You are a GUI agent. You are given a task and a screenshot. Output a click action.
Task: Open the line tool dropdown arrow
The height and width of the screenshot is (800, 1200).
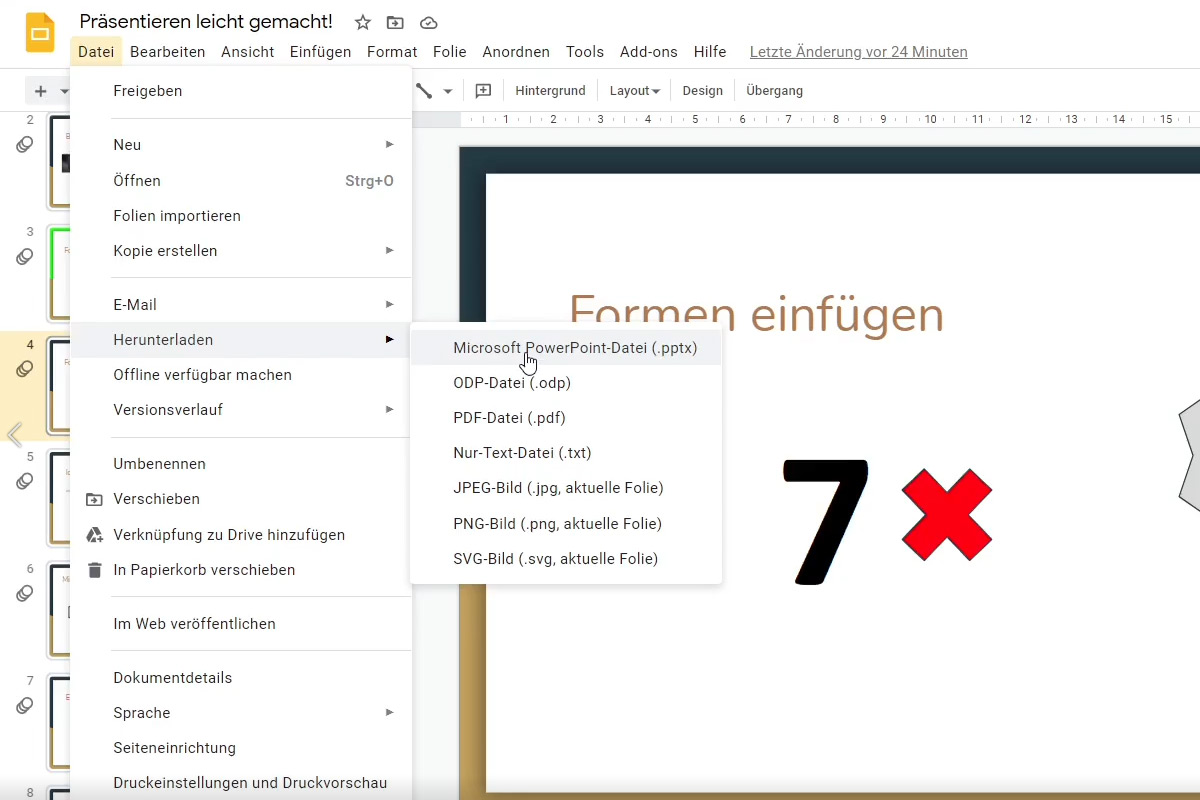tap(448, 91)
